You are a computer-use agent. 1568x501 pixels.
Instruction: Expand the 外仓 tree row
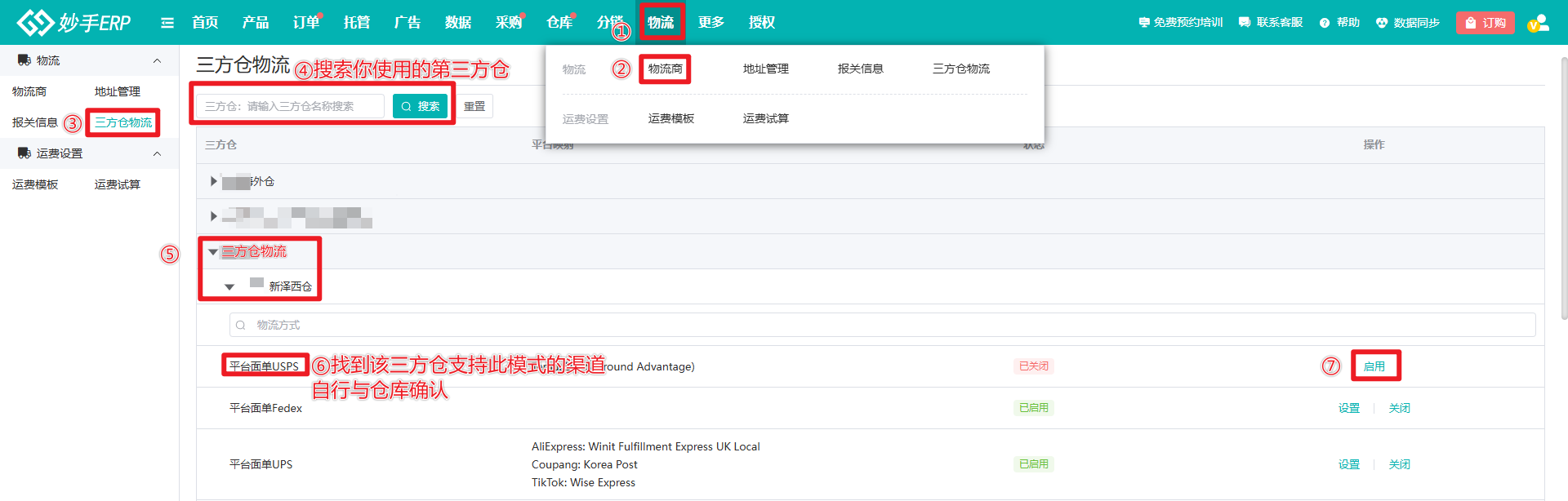point(214,181)
